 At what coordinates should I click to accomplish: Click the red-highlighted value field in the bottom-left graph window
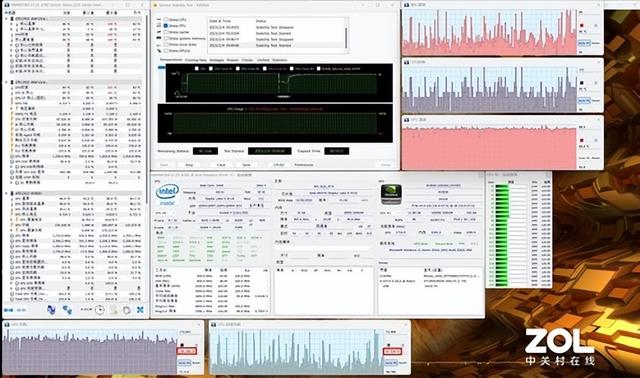[187, 351]
